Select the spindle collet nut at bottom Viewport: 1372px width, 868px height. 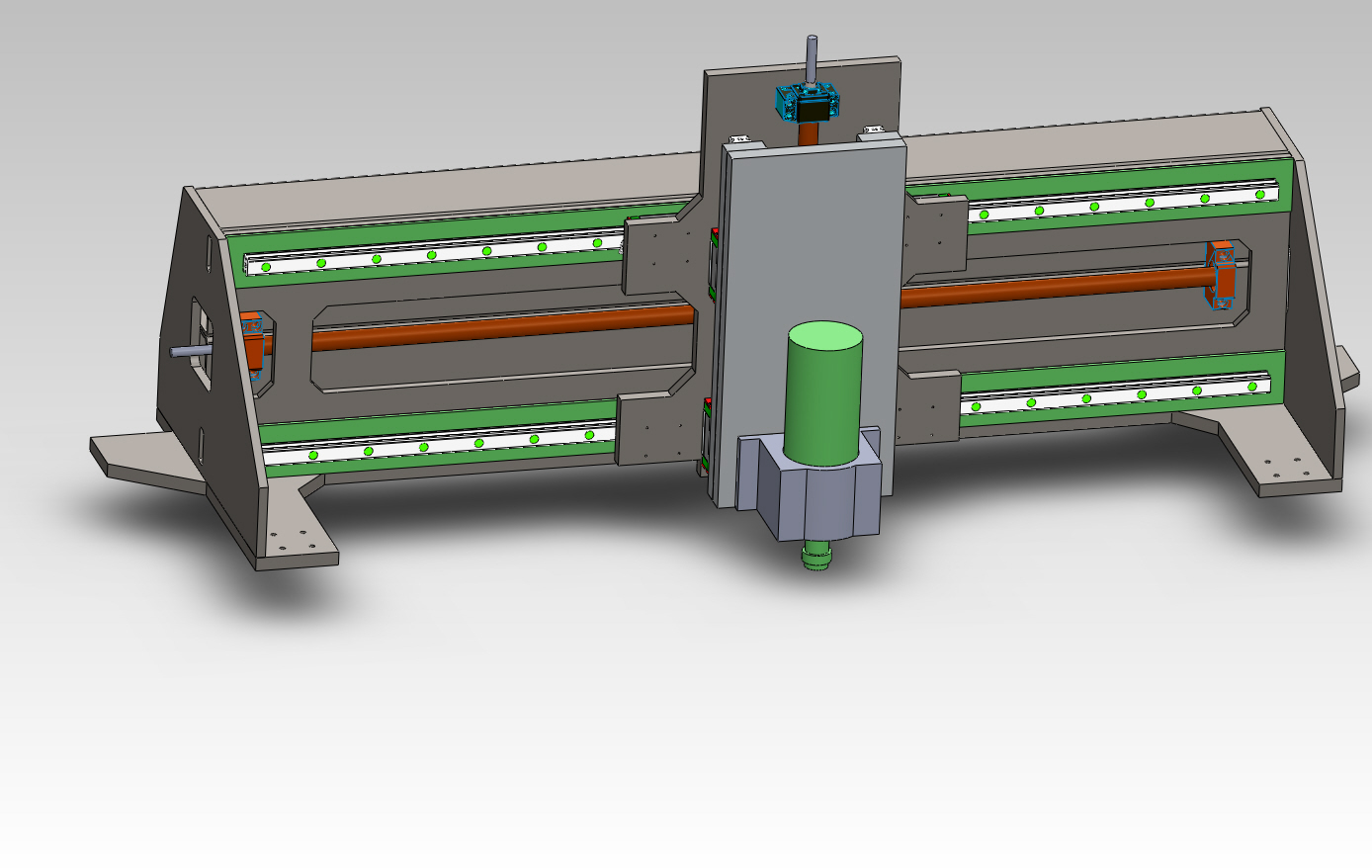tap(816, 559)
